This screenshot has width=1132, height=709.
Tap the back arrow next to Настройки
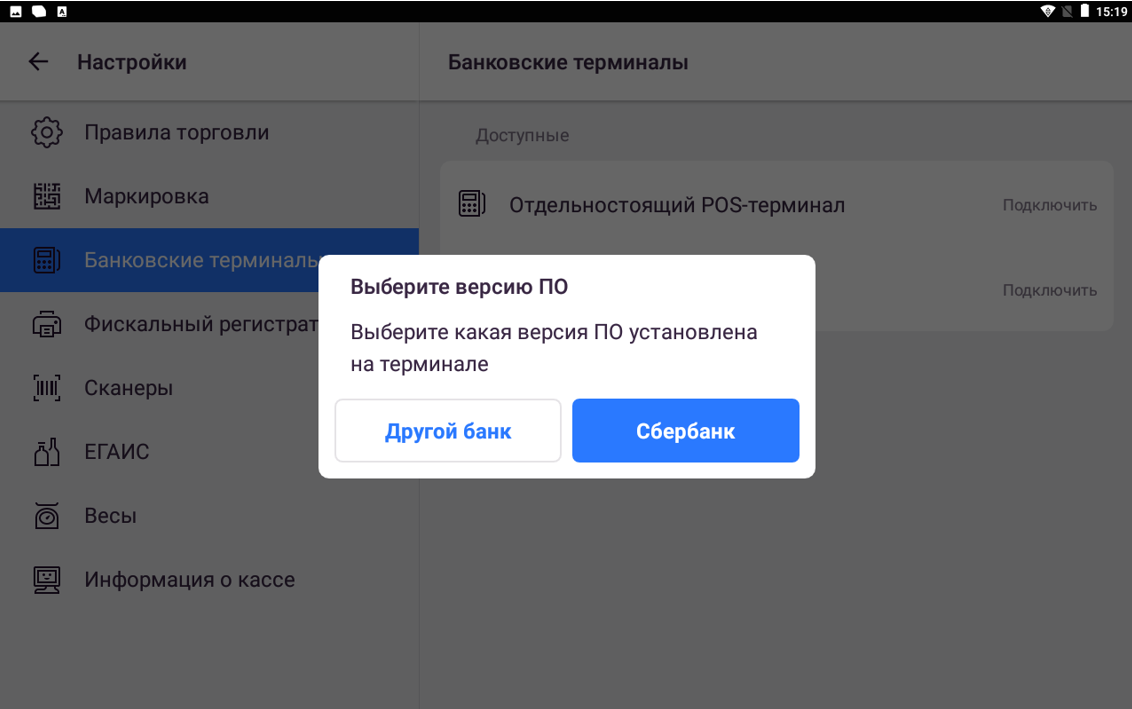pyautogui.click(x=38, y=62)
